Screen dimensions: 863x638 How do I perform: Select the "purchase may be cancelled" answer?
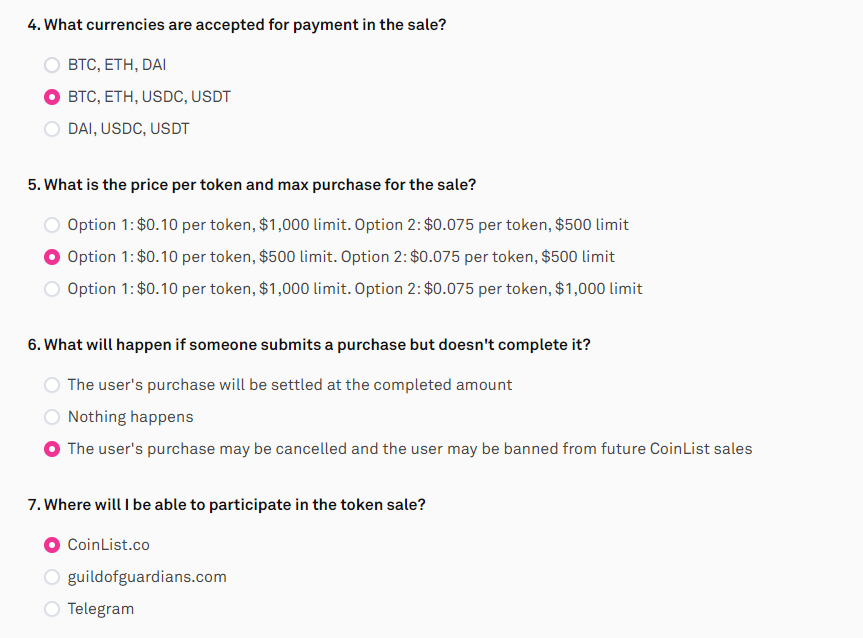pos(51,448)
